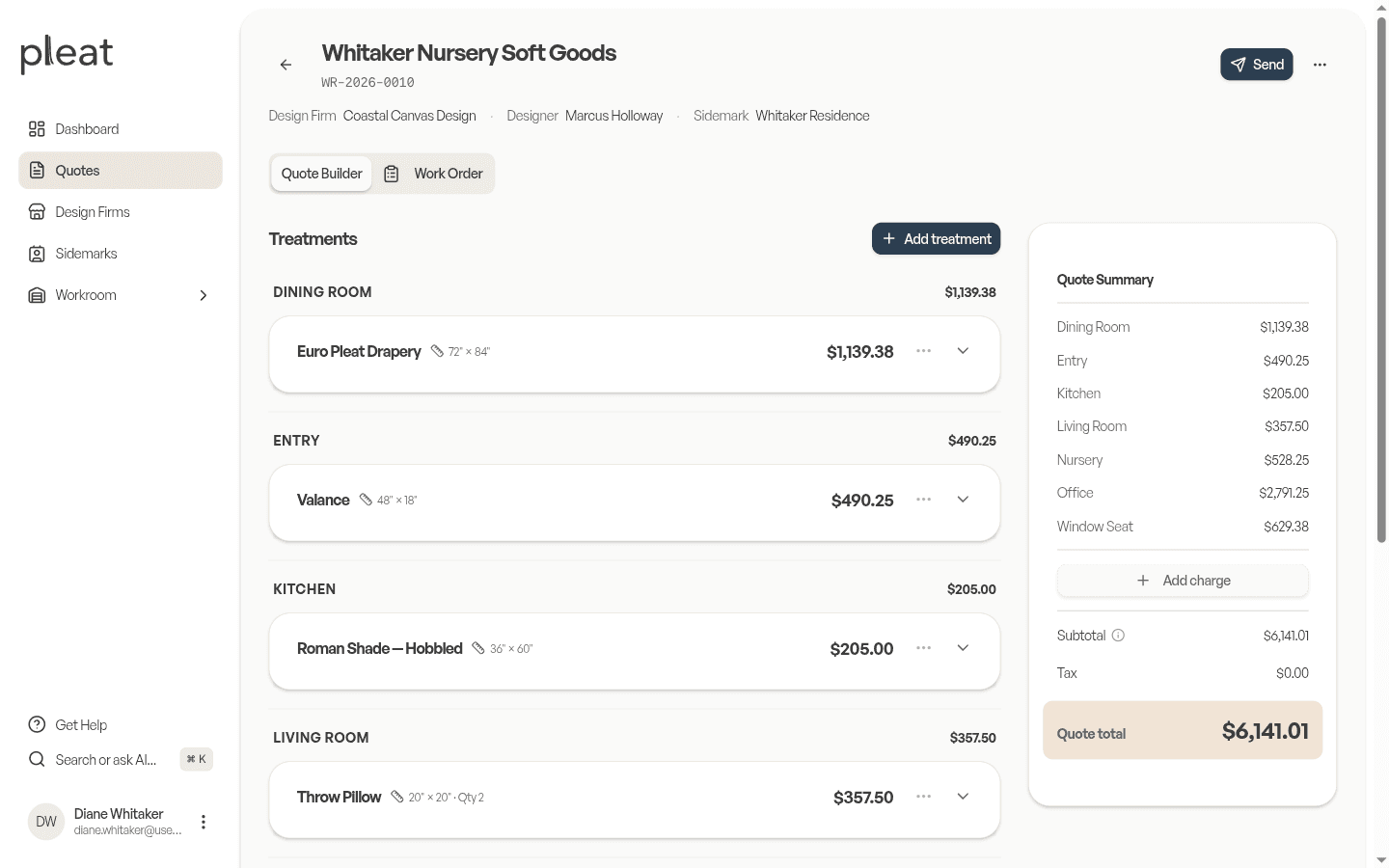Click the Quotes document icon
This screenshot has width=1389, height=868.
pos(37,171)
